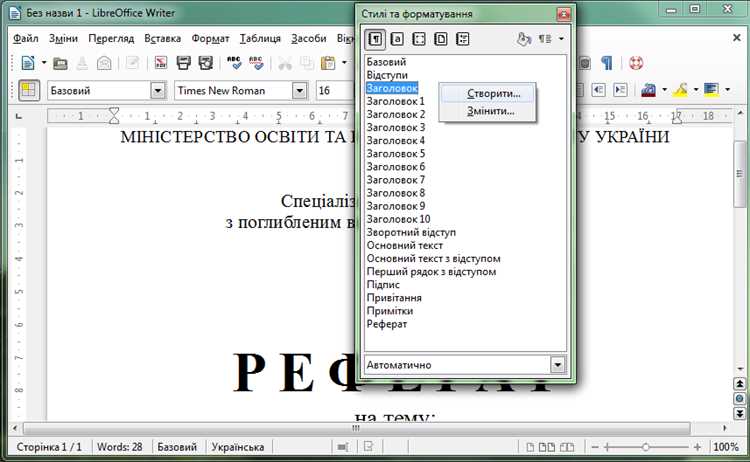The height and width of the screenshot is (462, 750).
Task: Select Frame Styles icon in Styles panel
Action: coord(419,39)
